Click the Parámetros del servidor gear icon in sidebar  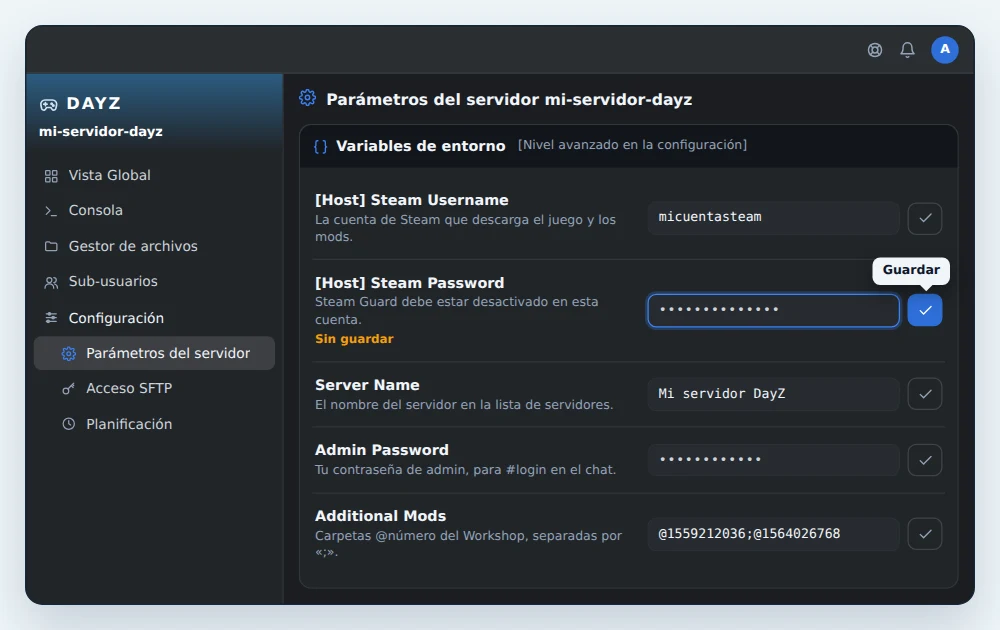click(x=69, y=353)
